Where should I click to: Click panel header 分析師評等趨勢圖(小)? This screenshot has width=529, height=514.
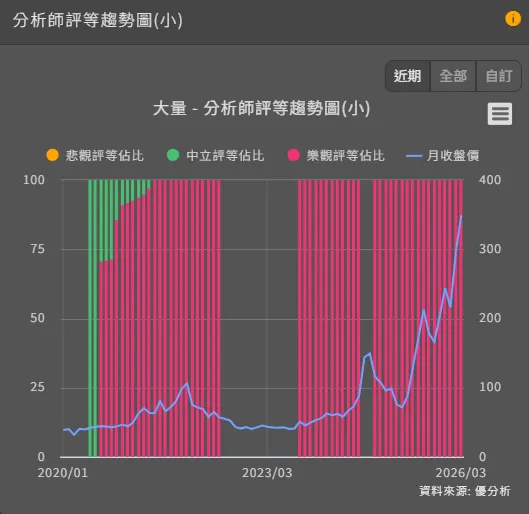[98, 20]
